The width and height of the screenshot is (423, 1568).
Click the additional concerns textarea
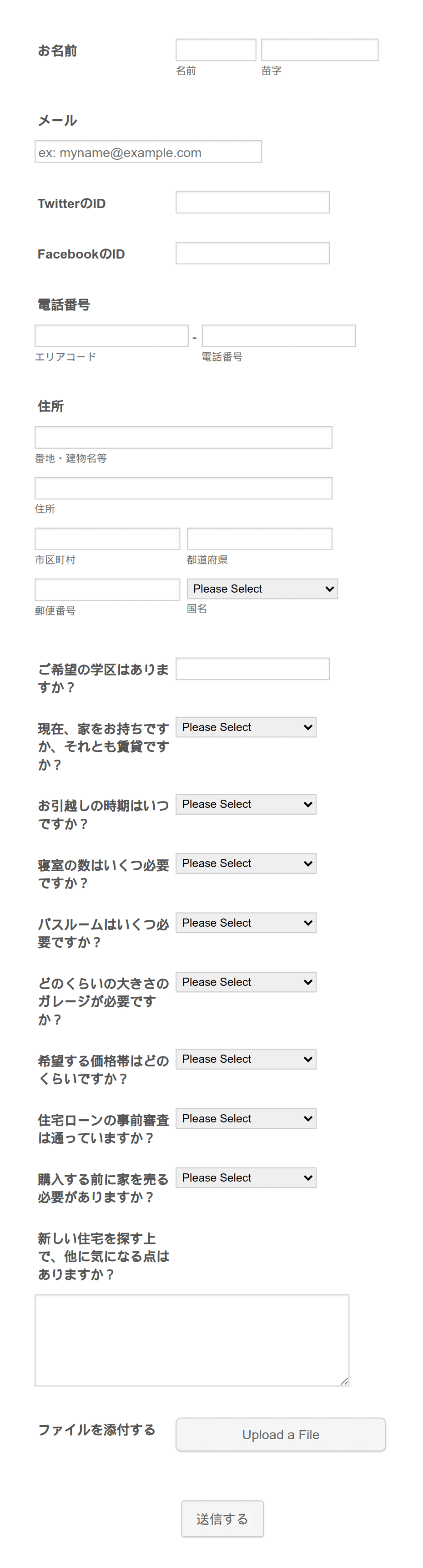click(x=192, y=1340)
